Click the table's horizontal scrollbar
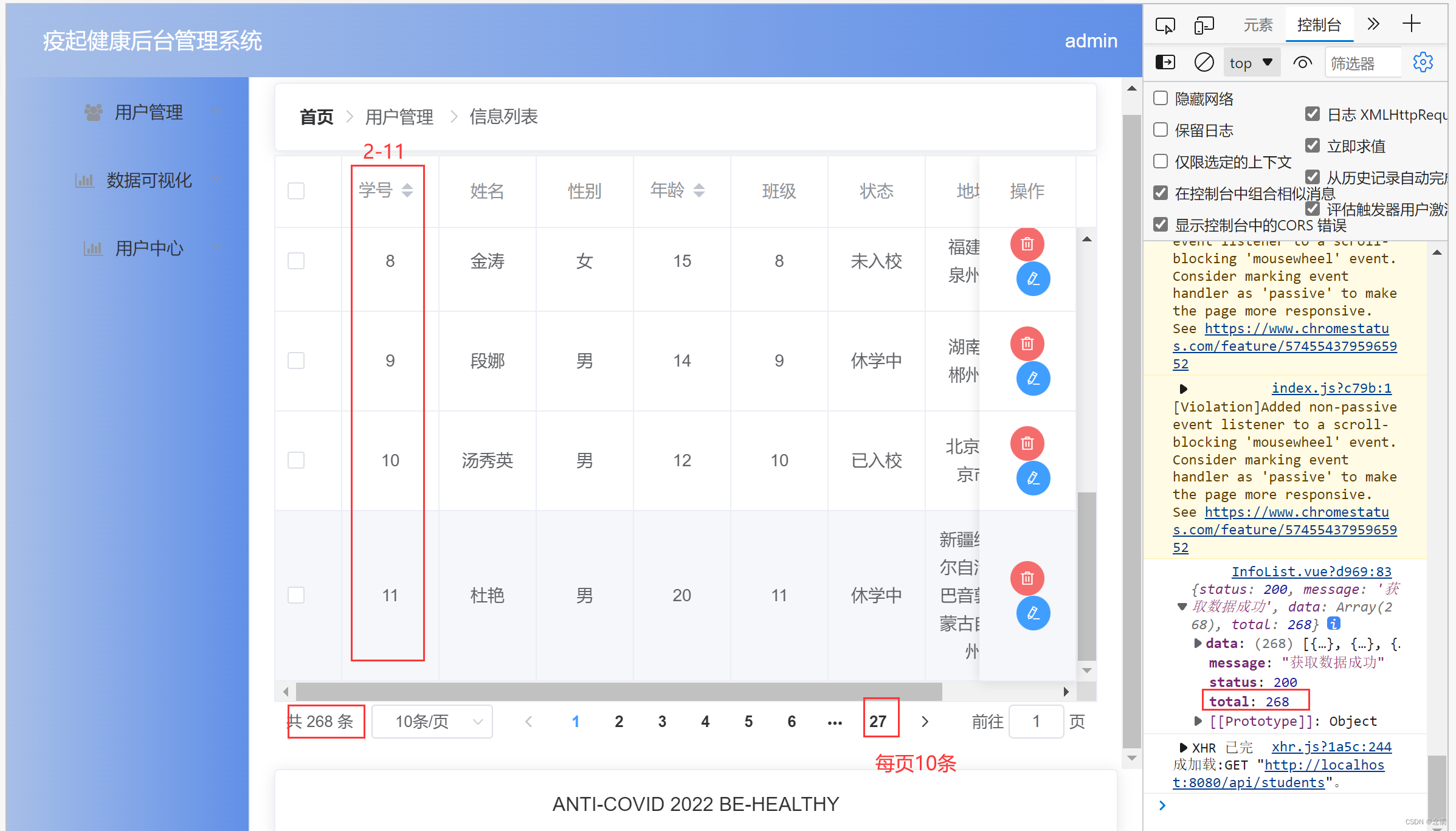Screen dimensions: 1456x831 click(618, 691)
